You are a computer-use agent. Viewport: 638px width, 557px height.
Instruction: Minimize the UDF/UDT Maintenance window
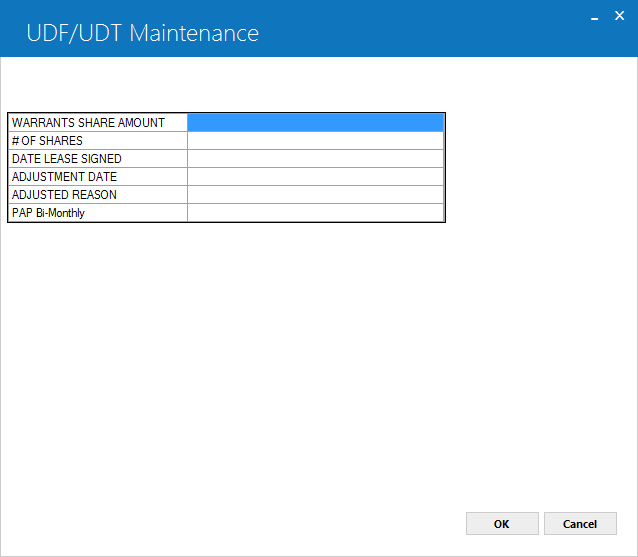click(594, 17)
